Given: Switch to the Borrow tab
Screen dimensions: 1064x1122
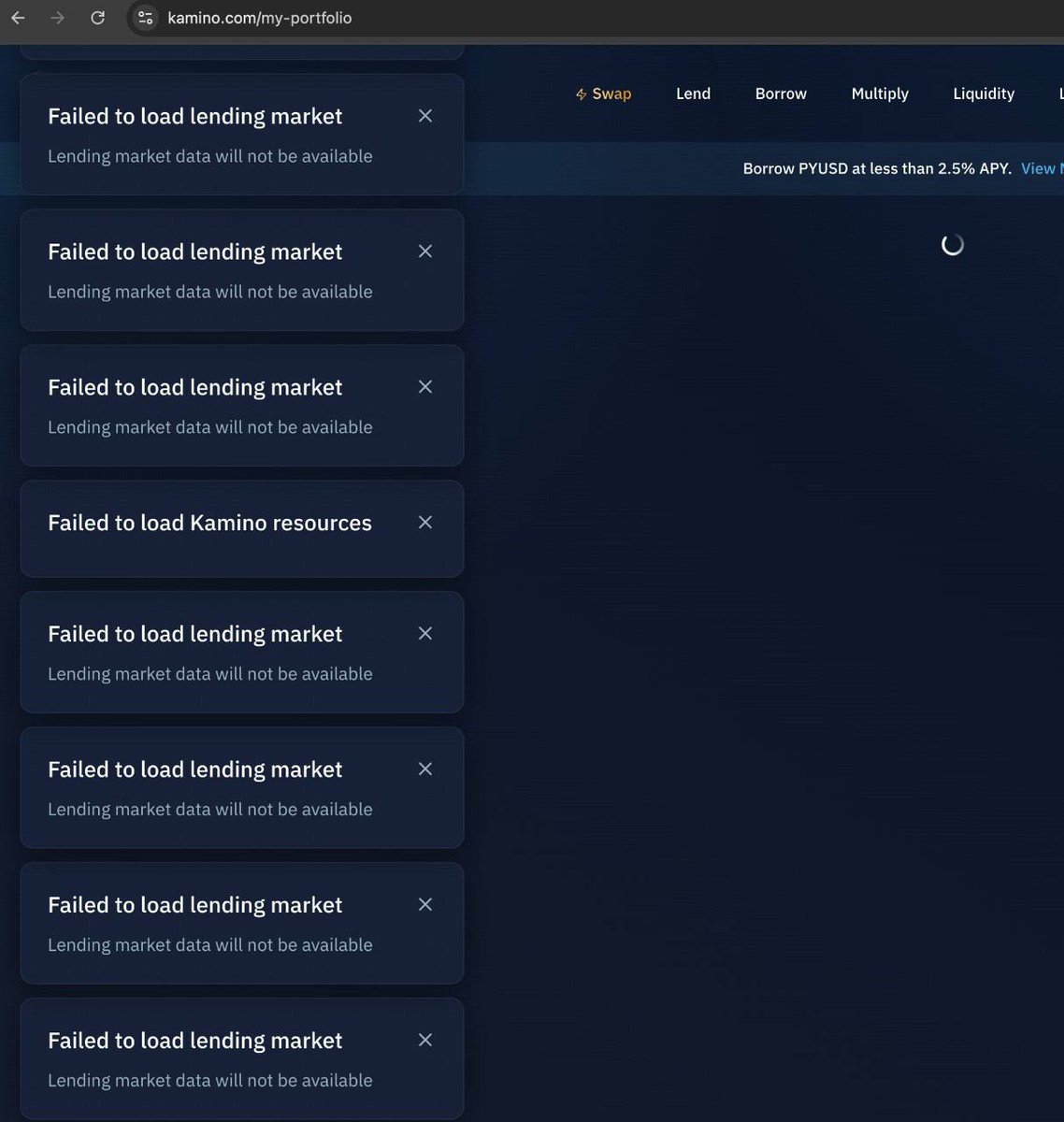Looking at the screenshot, I should 781,93.
